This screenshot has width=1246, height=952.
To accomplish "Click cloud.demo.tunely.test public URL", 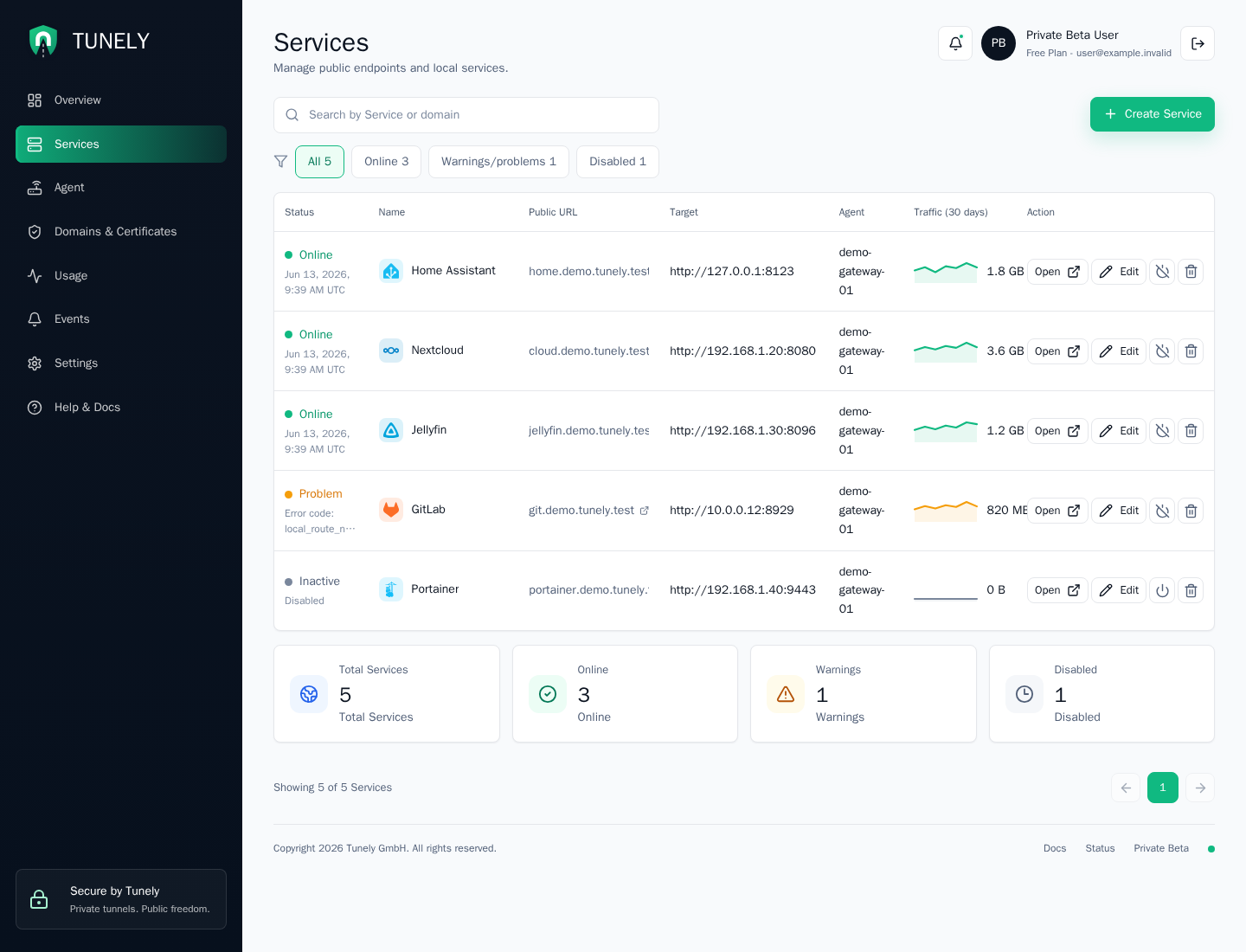I will [589, 351].
